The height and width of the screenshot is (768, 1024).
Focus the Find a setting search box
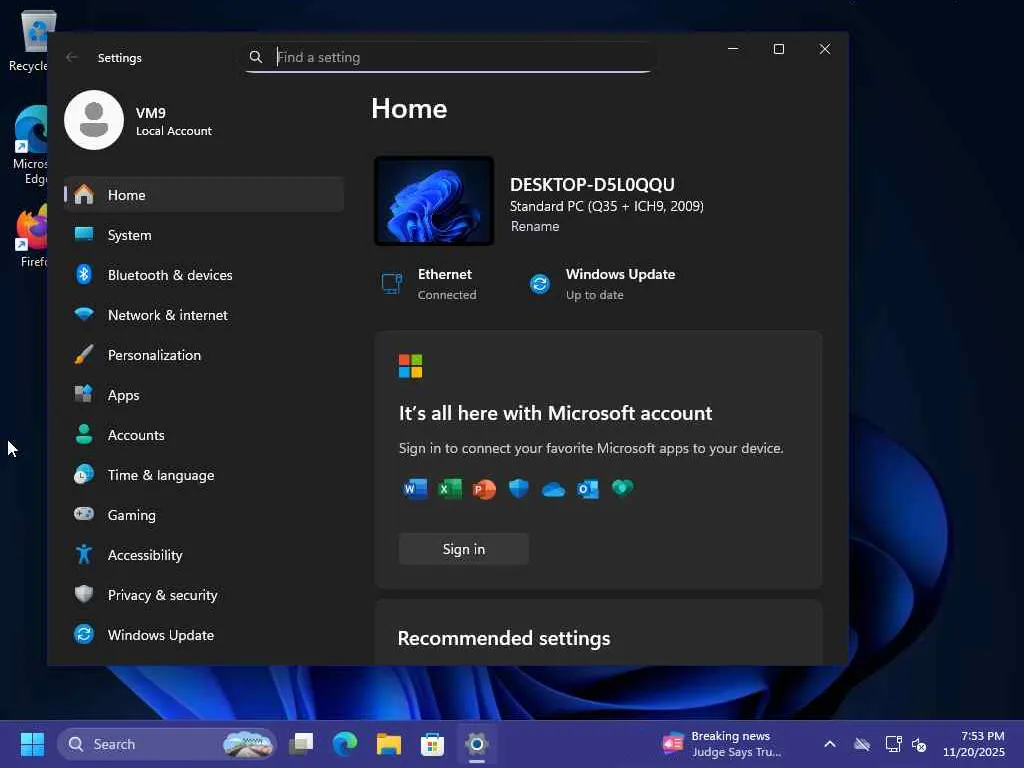(448, 57)
